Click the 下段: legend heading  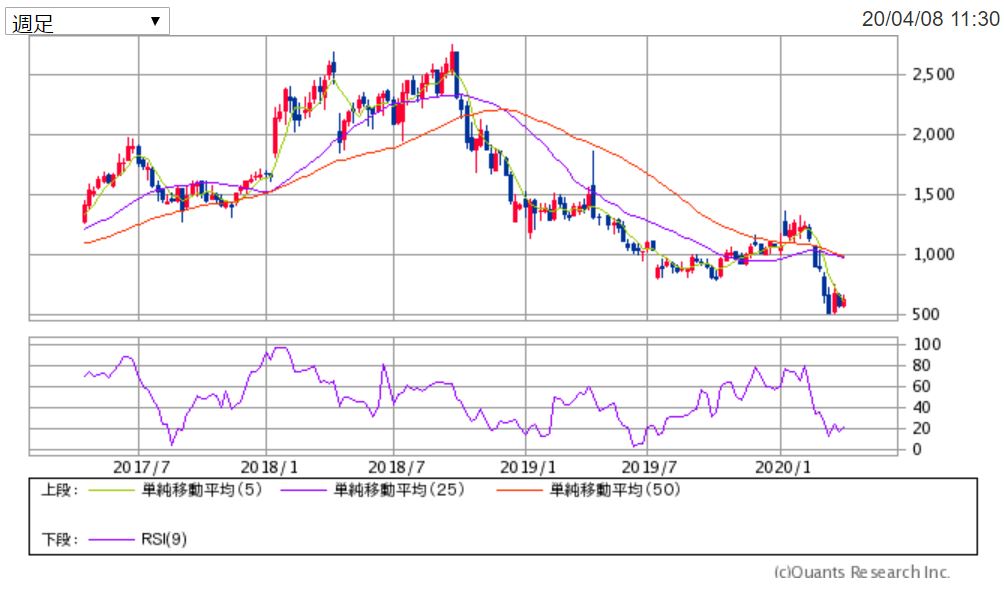pos(60,540)
